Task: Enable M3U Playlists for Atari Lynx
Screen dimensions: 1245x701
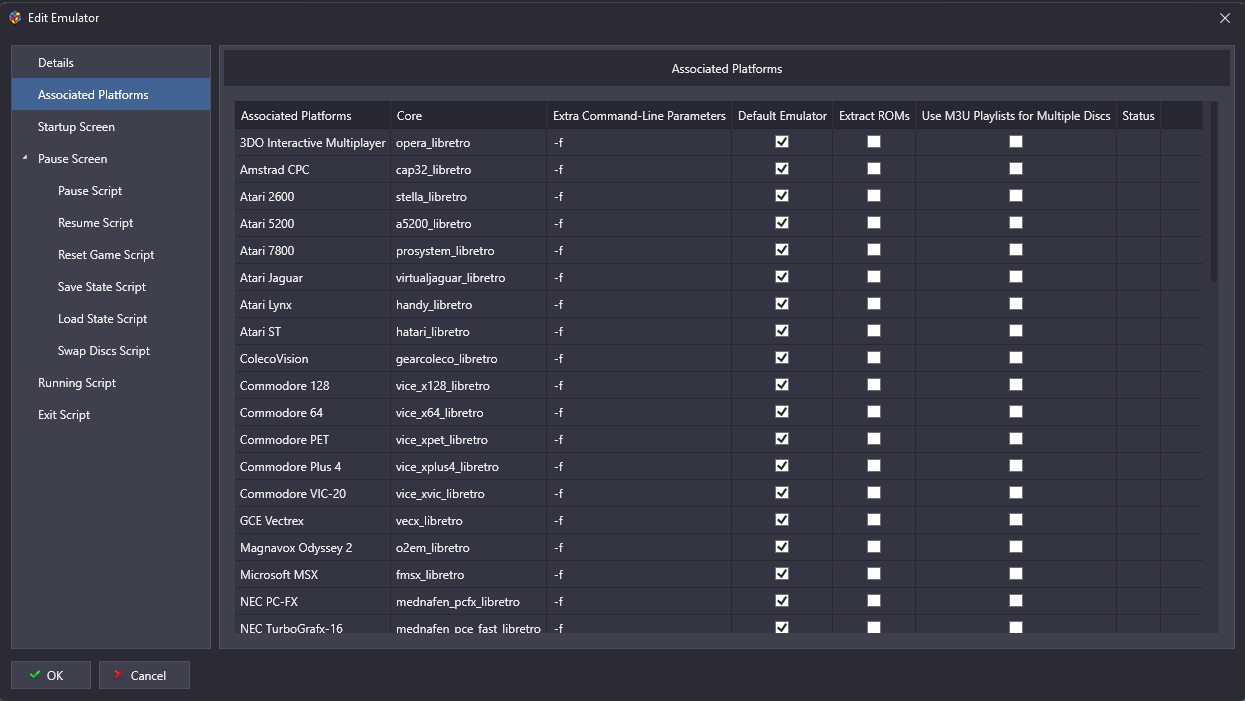Action: [1016, 304]
